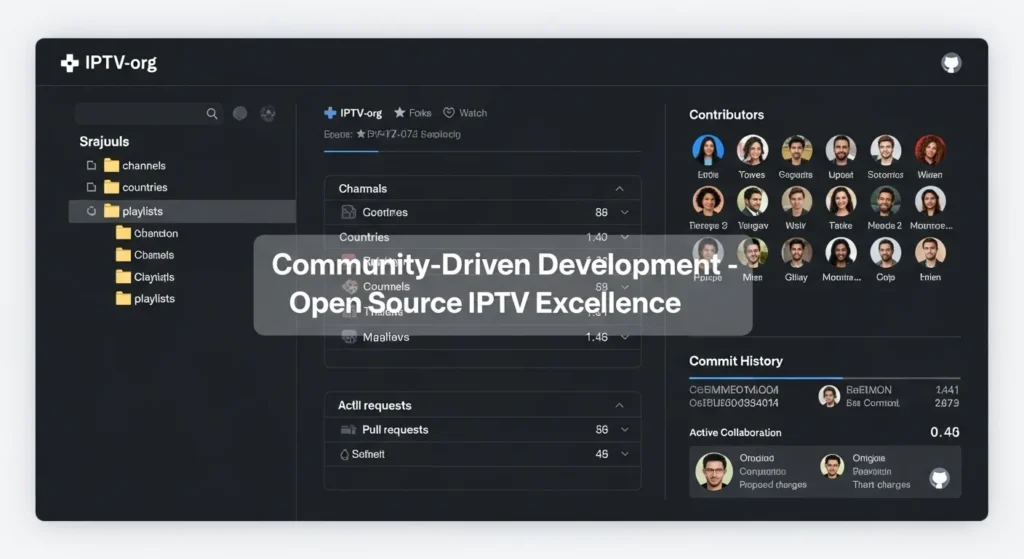Open contributor Tatke's avatar
This screenshot has height=559, width=1024.
841,201
